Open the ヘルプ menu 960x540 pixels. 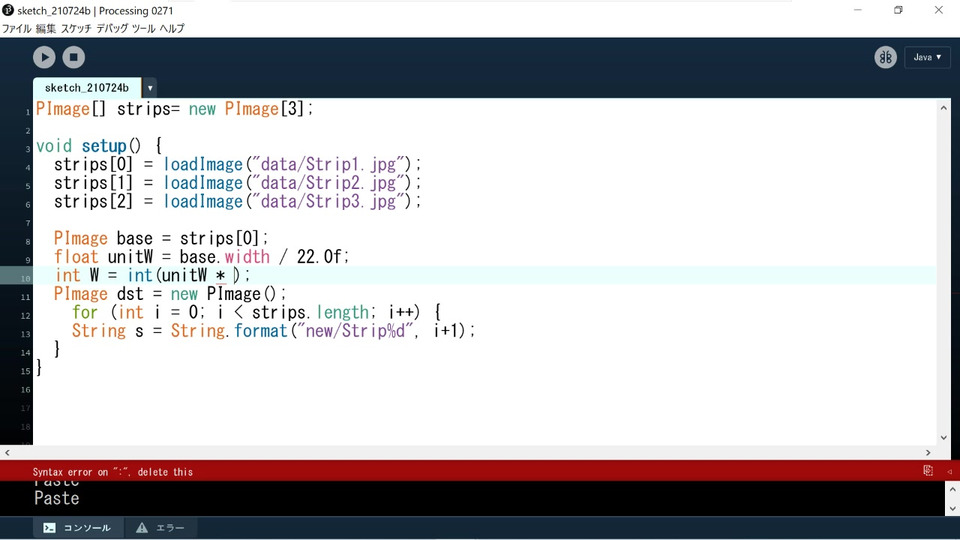[x=172, y=28]
